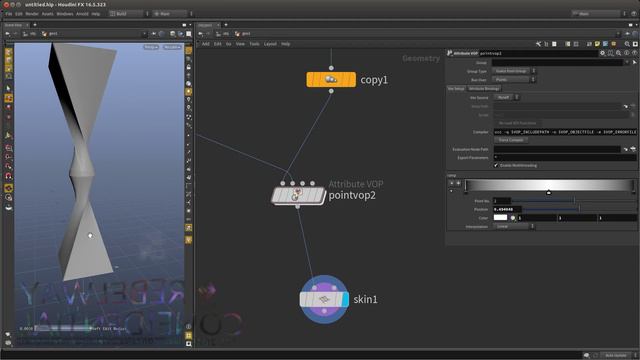Click the network editor wrench tools icon

[538, 44]
